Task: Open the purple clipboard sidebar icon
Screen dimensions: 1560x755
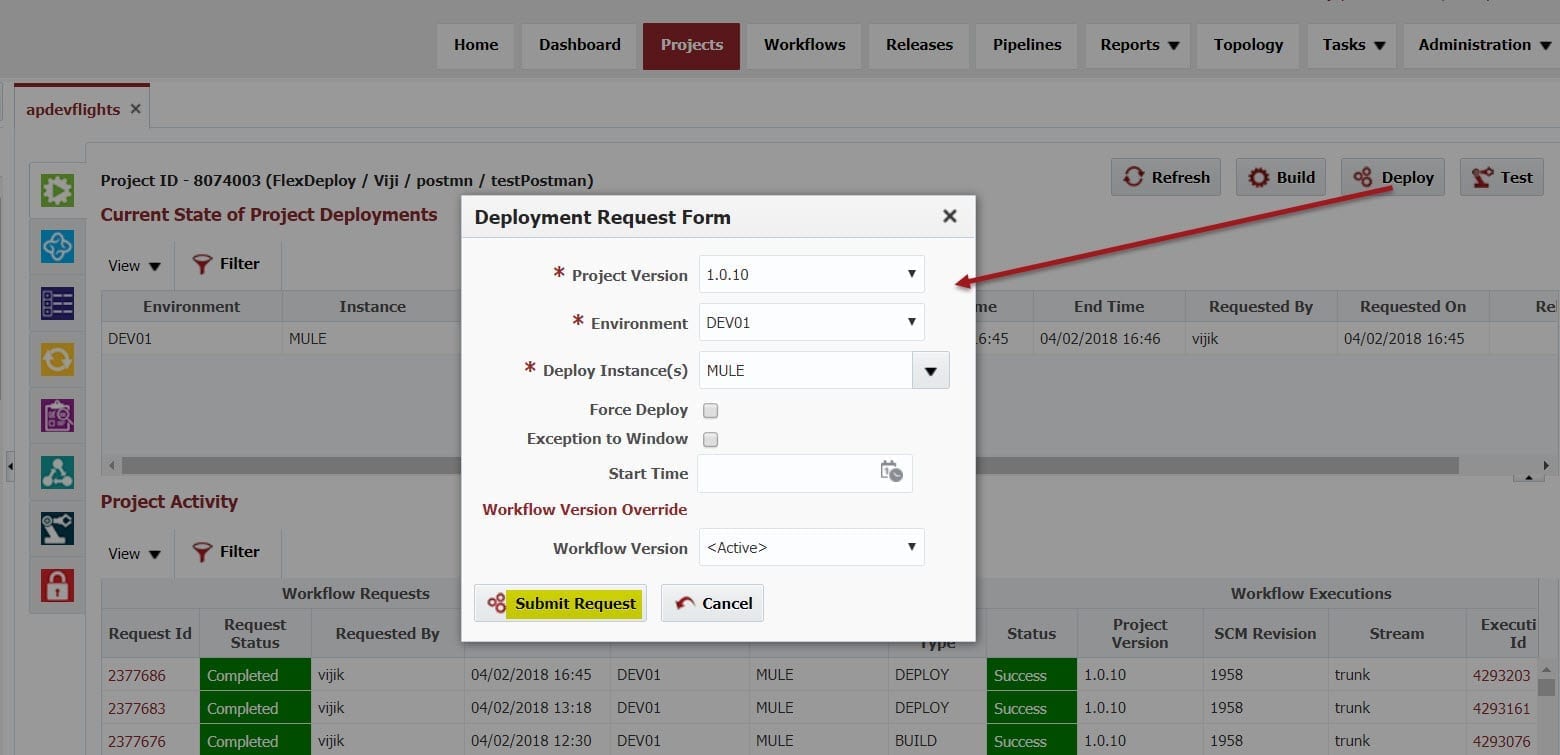Action: (57, 415)
